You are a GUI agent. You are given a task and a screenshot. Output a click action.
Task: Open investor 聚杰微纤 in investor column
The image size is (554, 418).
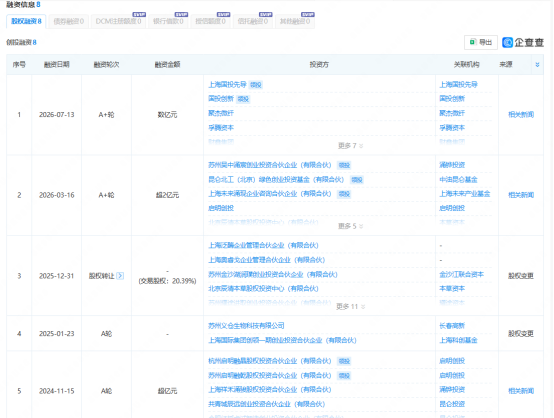pos(221,113)
